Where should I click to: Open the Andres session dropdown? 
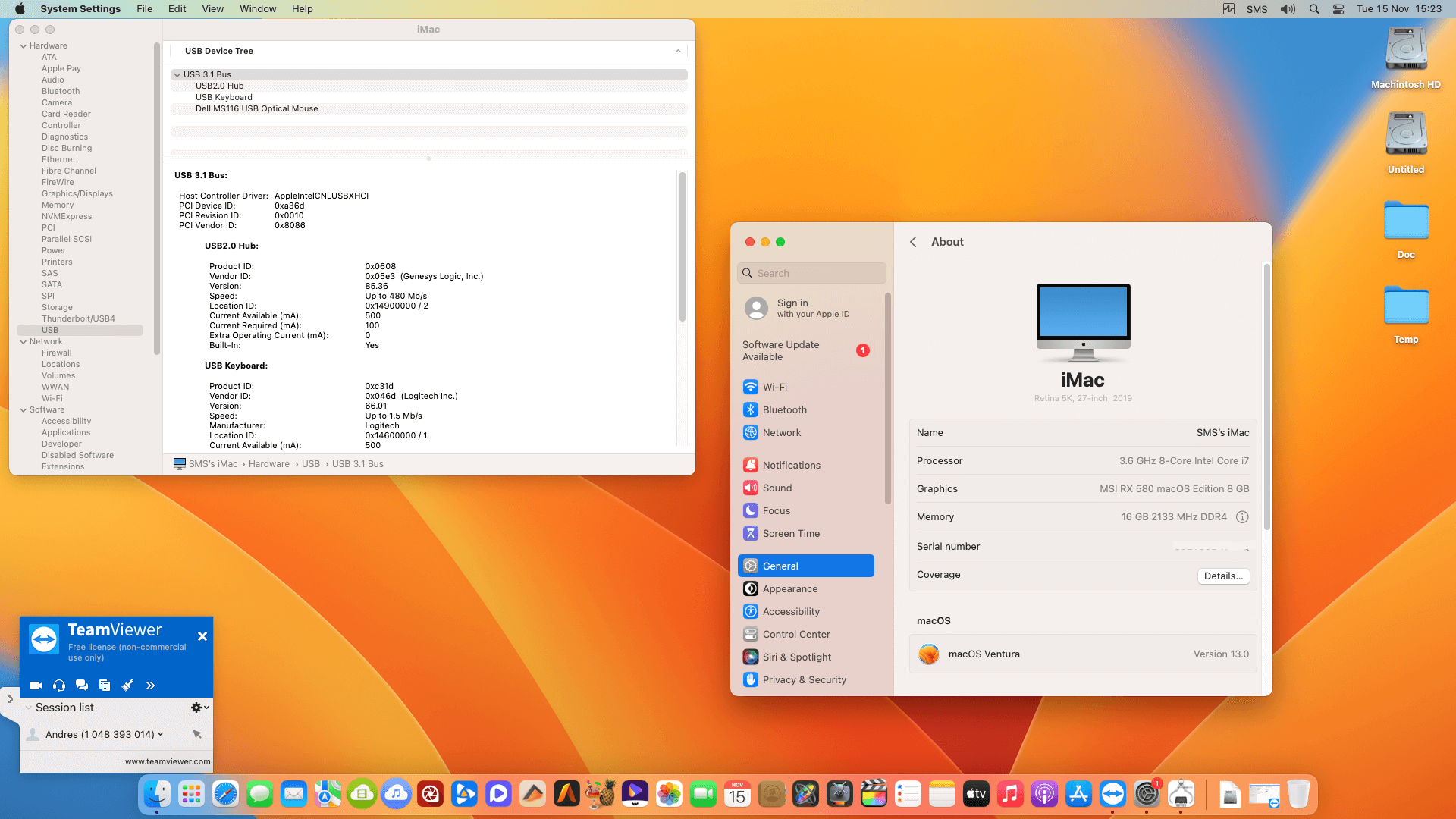(160, 734)
